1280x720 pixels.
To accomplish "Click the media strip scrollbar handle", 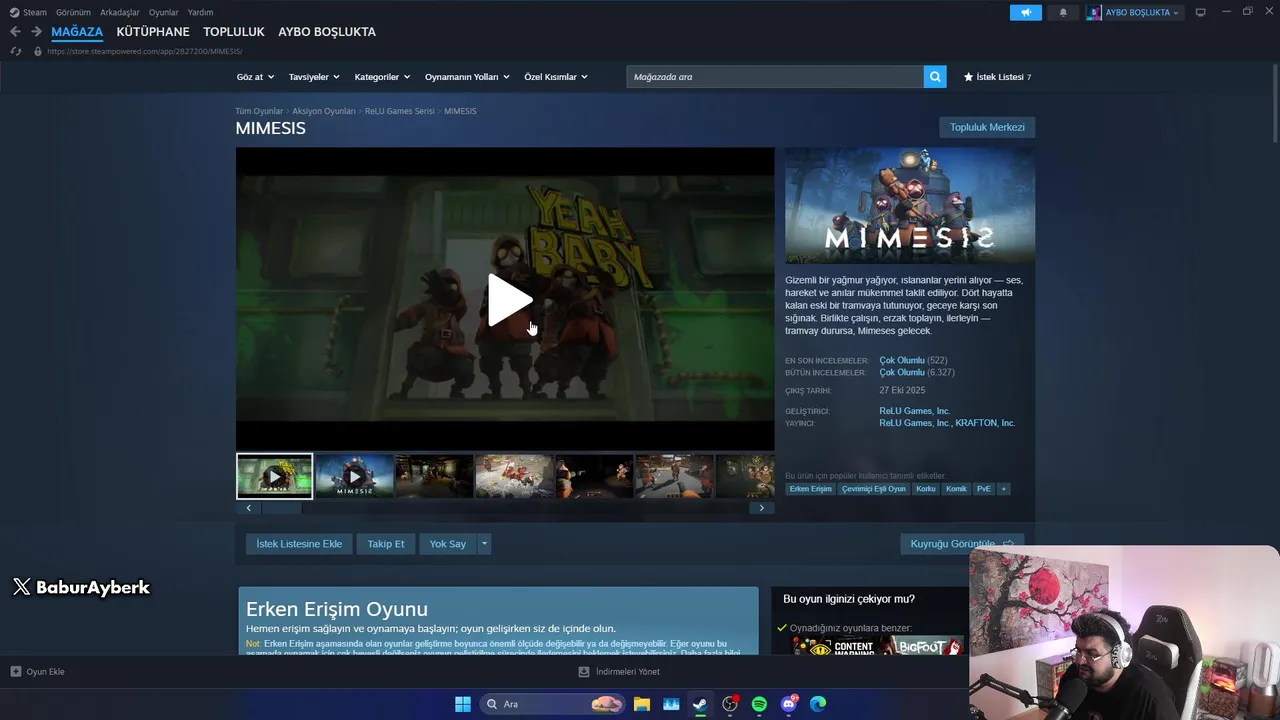I will tap(281, 508).
